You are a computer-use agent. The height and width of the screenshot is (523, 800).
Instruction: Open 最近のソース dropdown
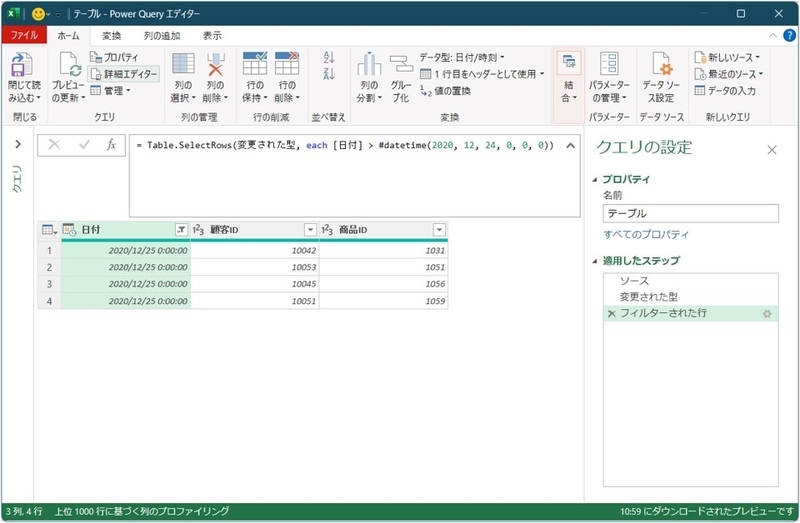729,74
